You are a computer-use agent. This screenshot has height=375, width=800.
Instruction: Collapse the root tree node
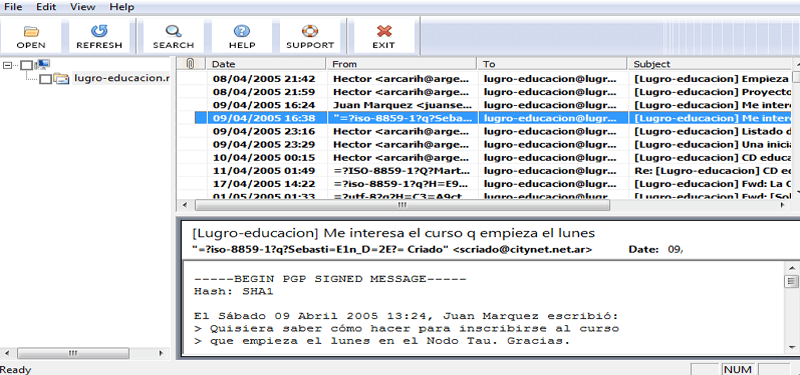pyautogui.click(x=7, y=65)
